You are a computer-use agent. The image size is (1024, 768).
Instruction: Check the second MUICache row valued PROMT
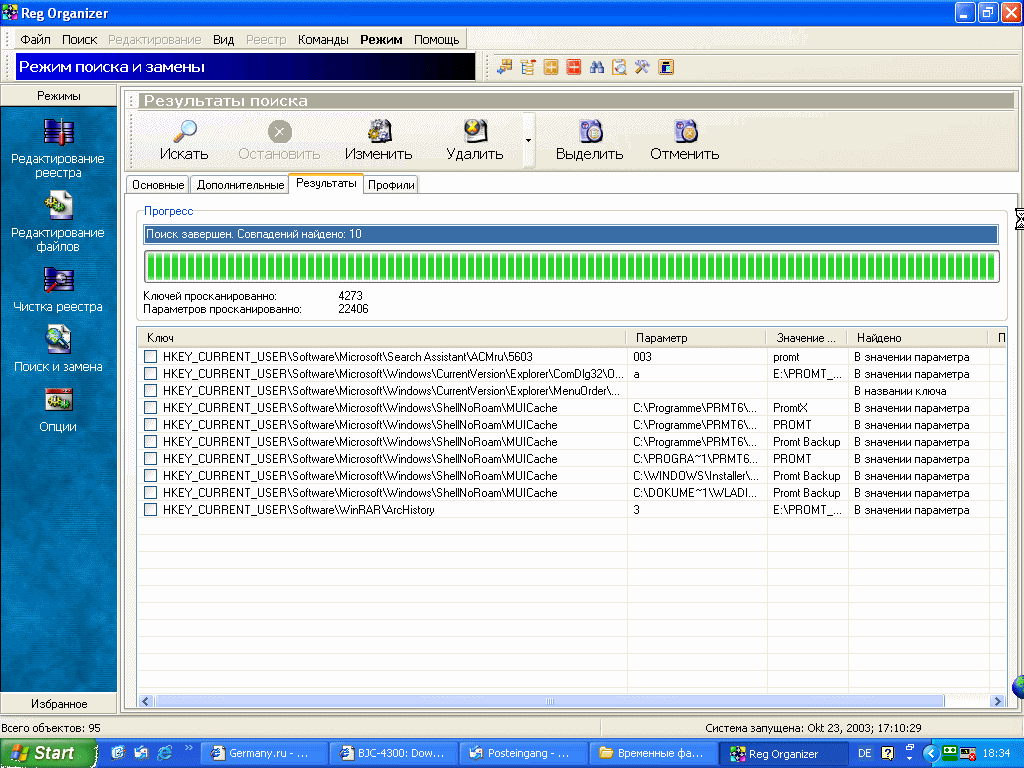(150, 424)
